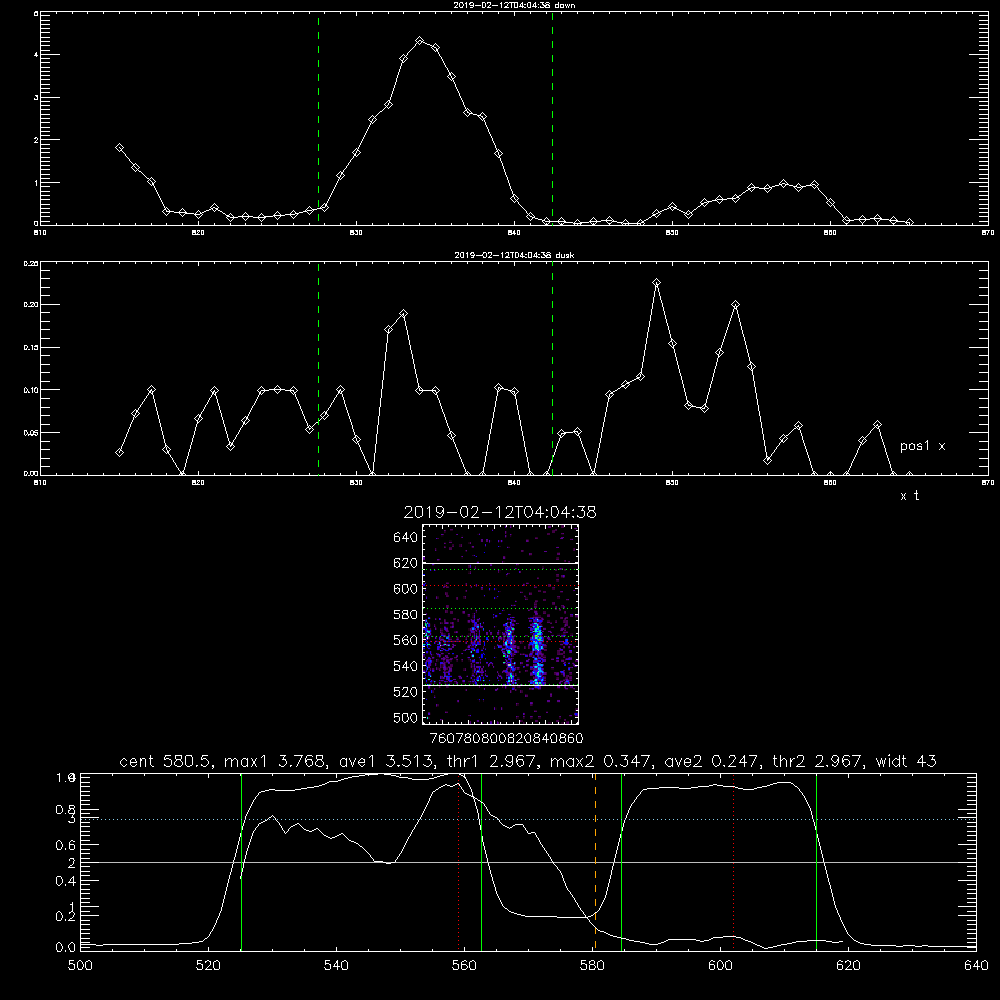Click the '0.6' y-axis label of bottom plot

(x=66, y=845)
